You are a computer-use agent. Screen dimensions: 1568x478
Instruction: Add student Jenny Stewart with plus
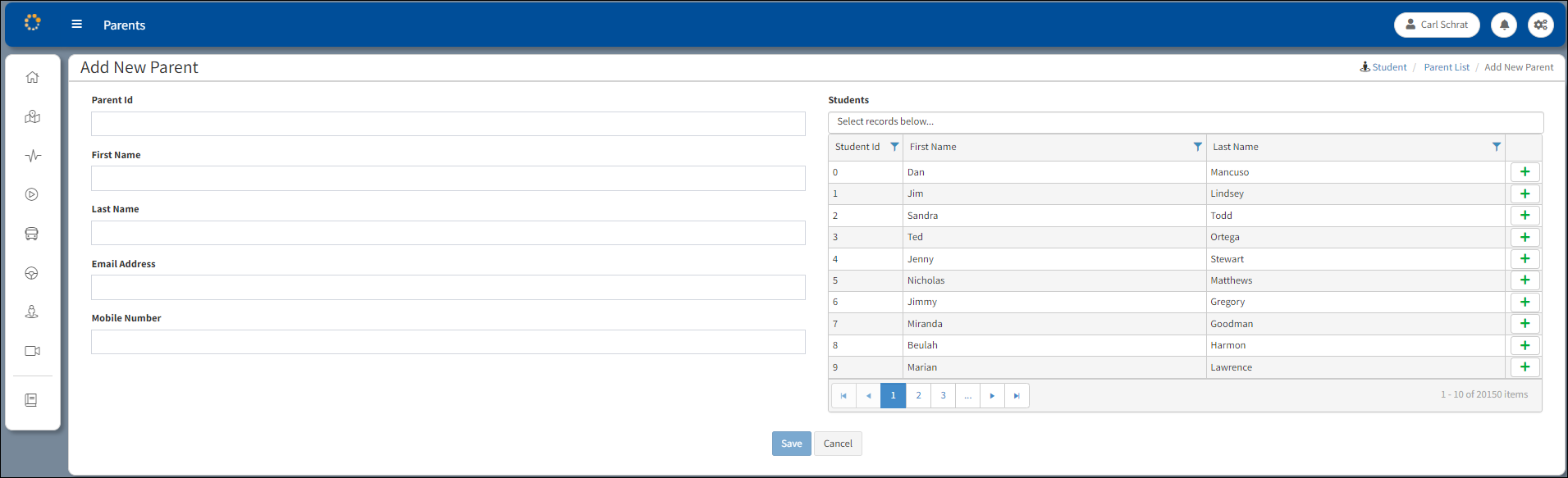(x=1525, y=259)
